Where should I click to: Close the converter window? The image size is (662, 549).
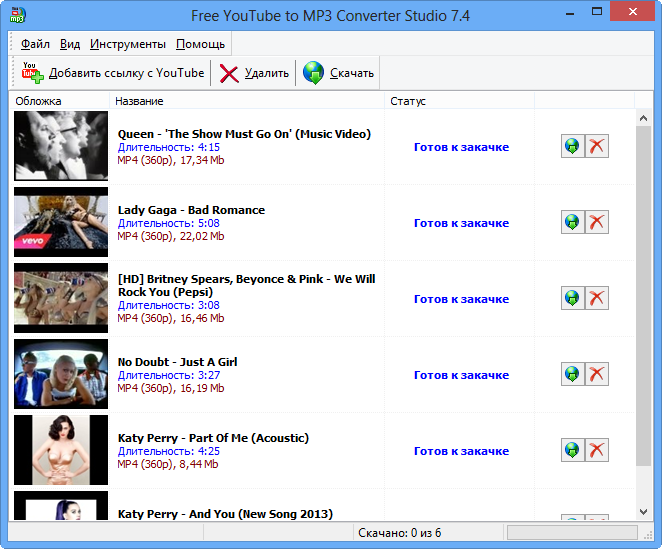pyautogui.click(x=632, y=12)
